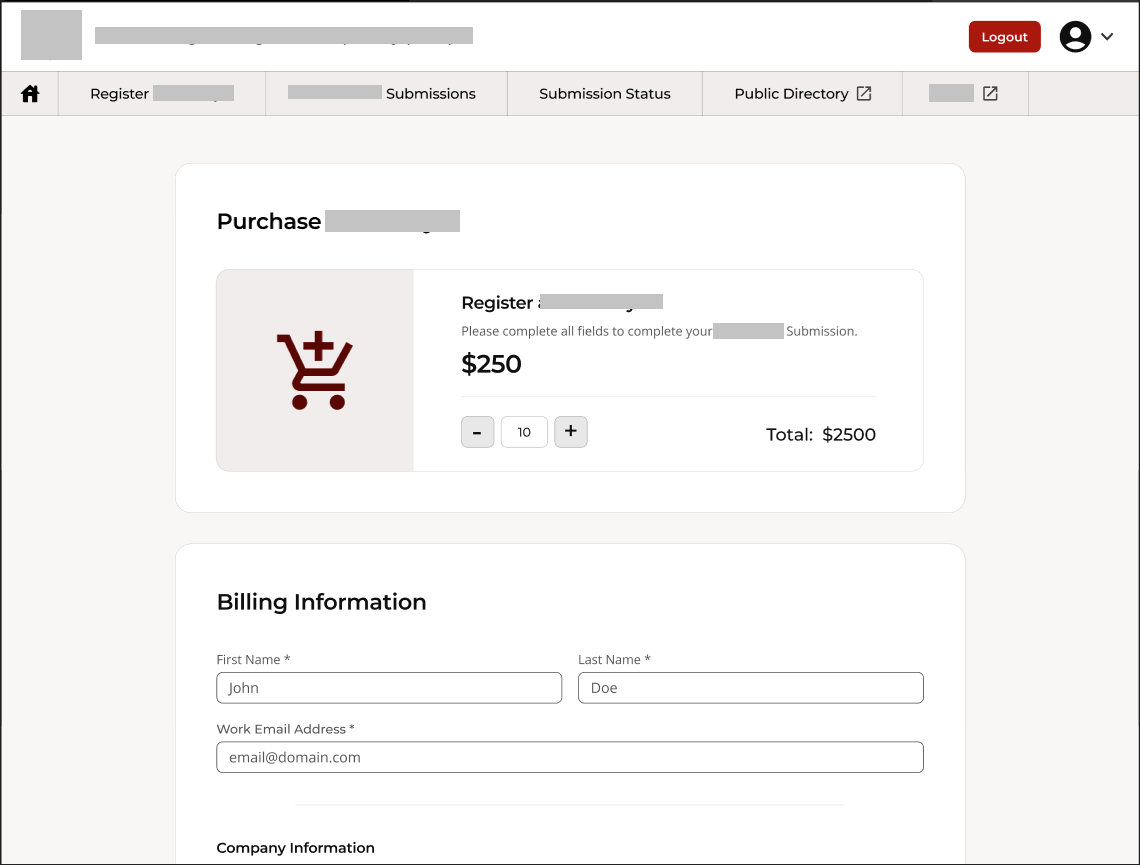Increase quantity with the plus button

570,431
